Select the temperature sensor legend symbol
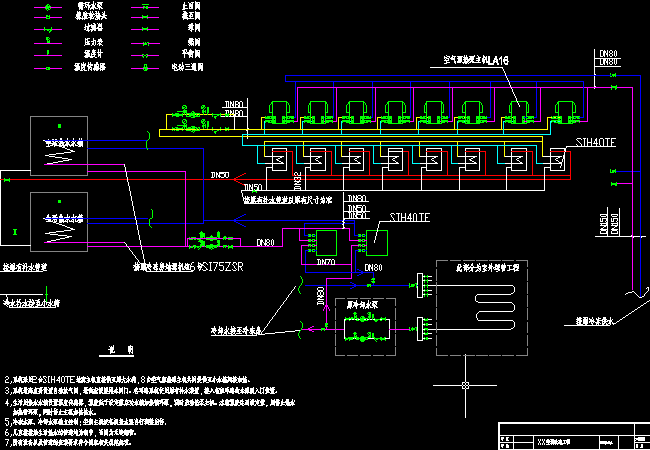 (x=47, y=68)
